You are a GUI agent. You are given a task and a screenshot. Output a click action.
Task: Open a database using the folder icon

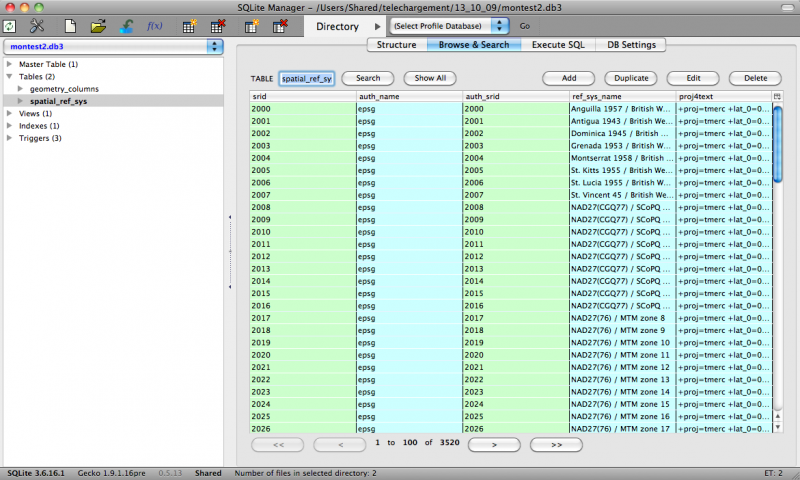pos(98,26)
